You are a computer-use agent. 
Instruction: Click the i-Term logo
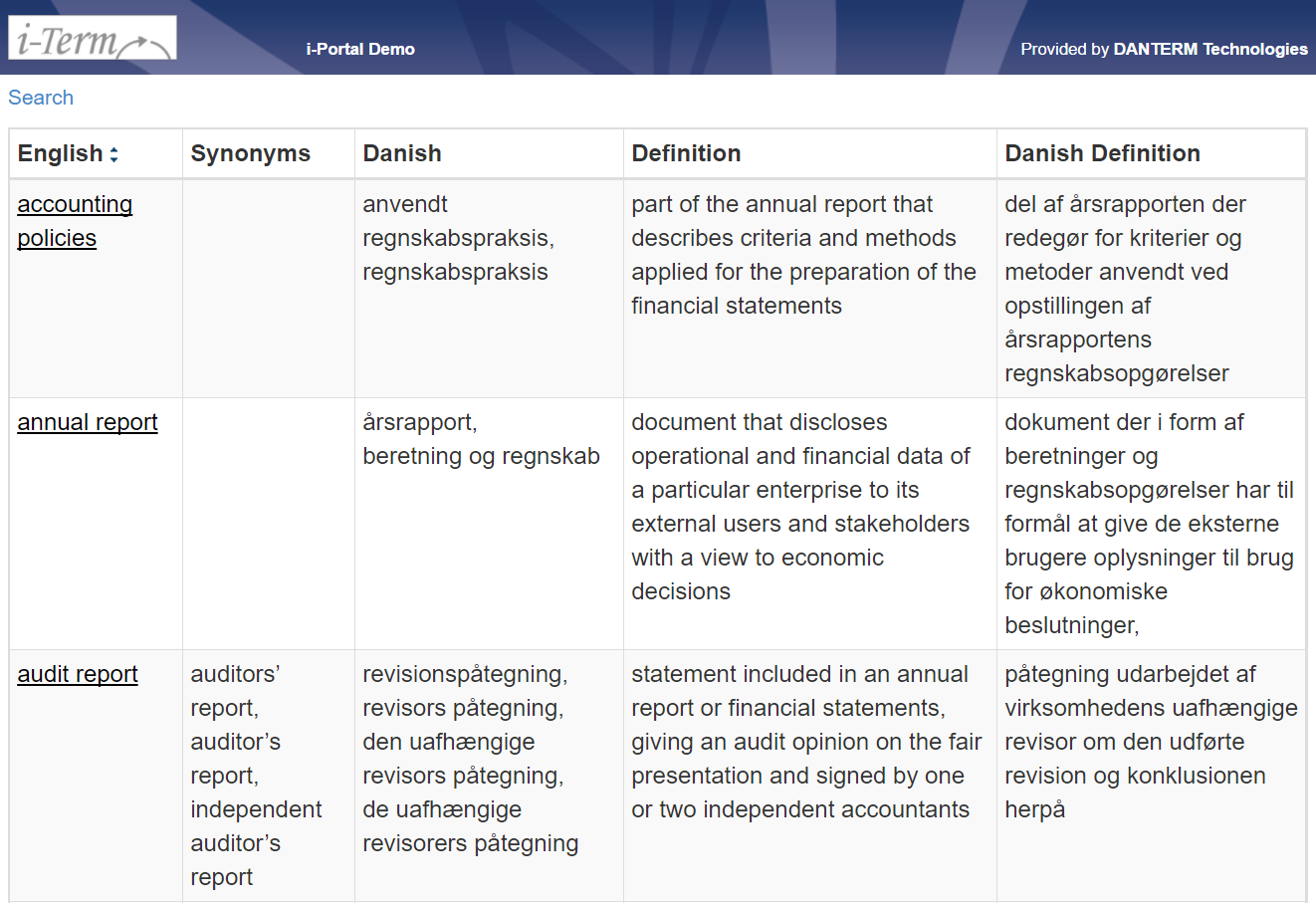[93, 38]
